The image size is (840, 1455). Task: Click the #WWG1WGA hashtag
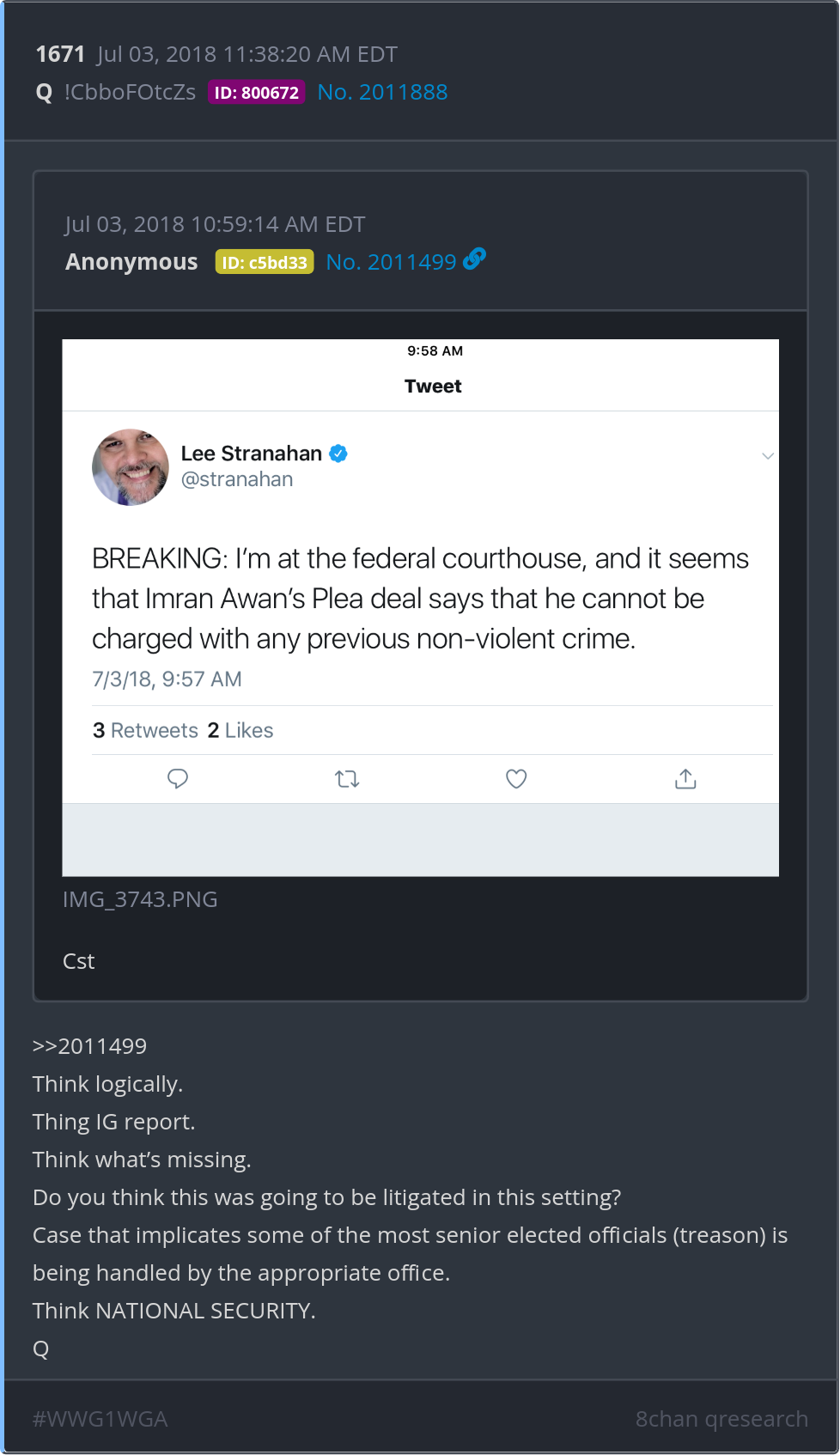pyautogui.click(x=100, y=1419)
